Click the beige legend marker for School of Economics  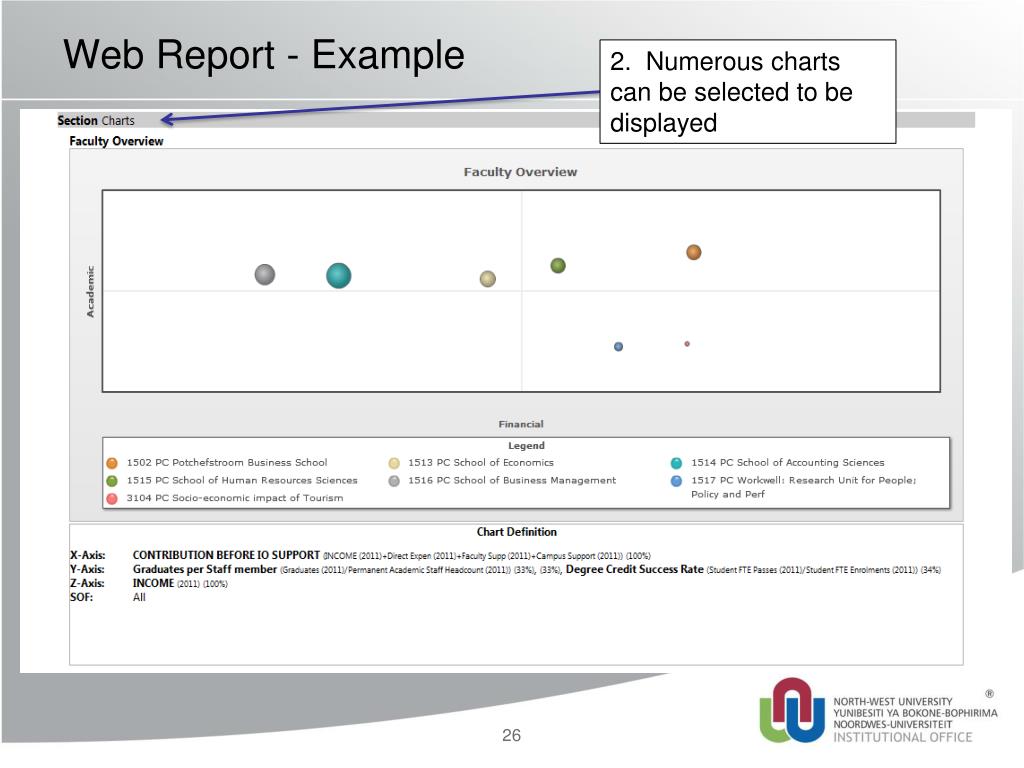coord(394,463)
